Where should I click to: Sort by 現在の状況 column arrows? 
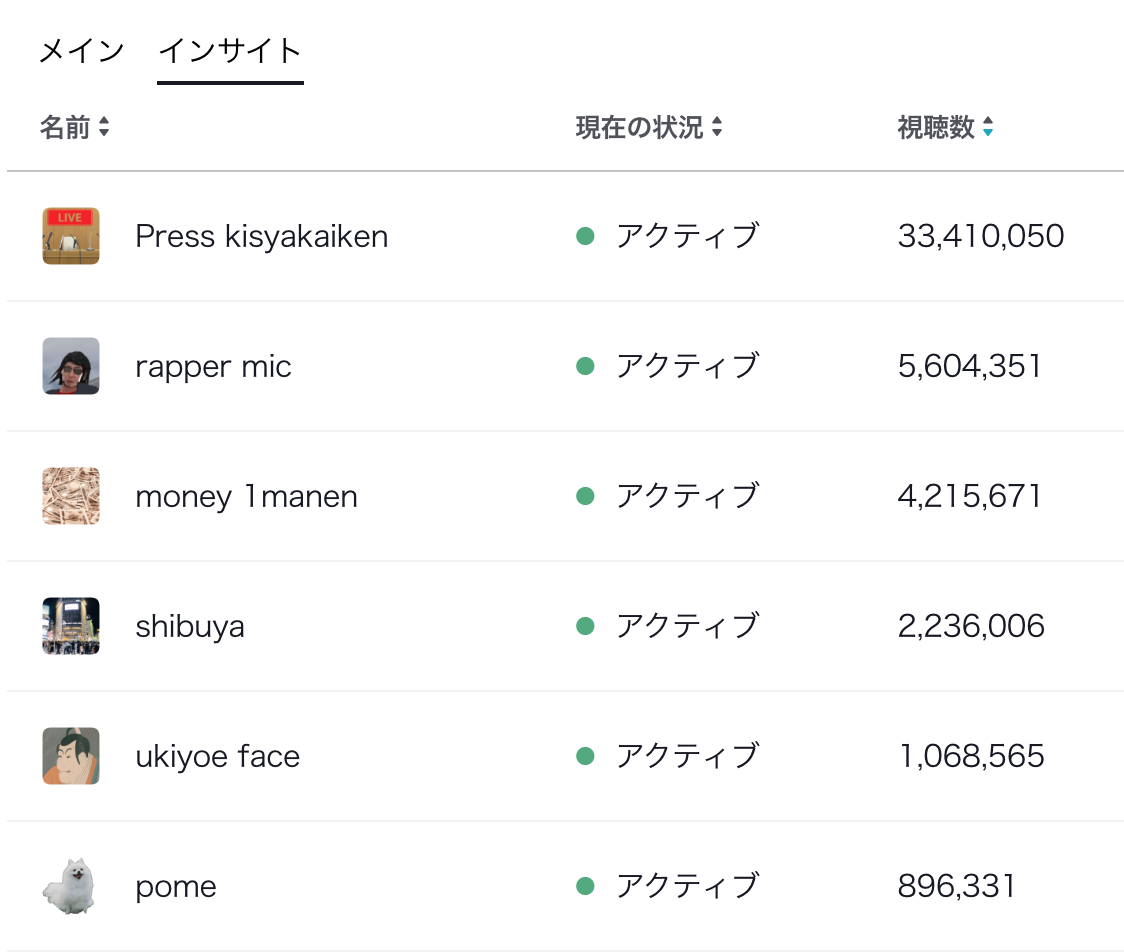(717, 128)
